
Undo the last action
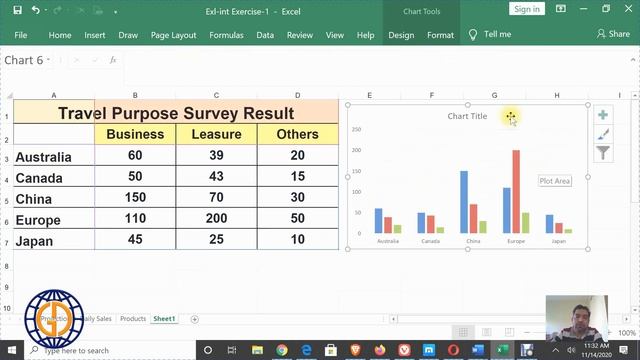36,11
